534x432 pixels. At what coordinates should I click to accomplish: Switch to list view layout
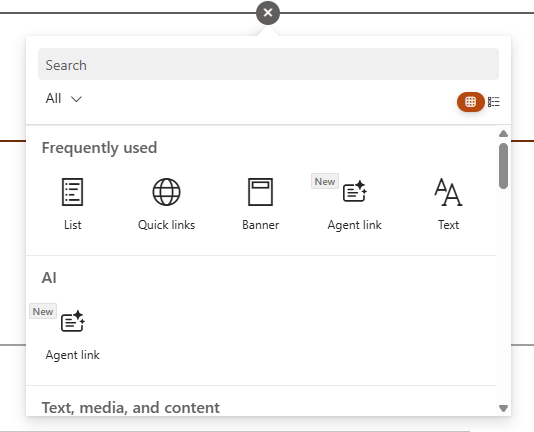point(493,102)
